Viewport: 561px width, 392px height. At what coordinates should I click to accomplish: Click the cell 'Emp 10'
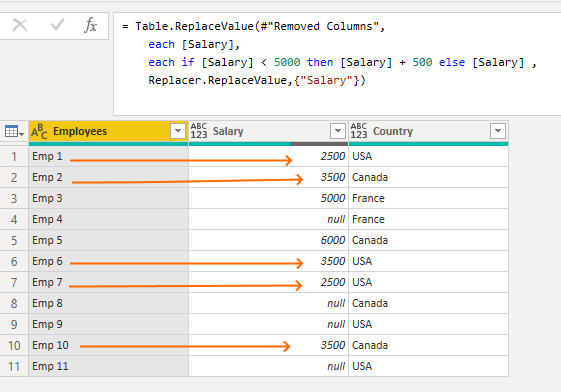coord(108,346)
